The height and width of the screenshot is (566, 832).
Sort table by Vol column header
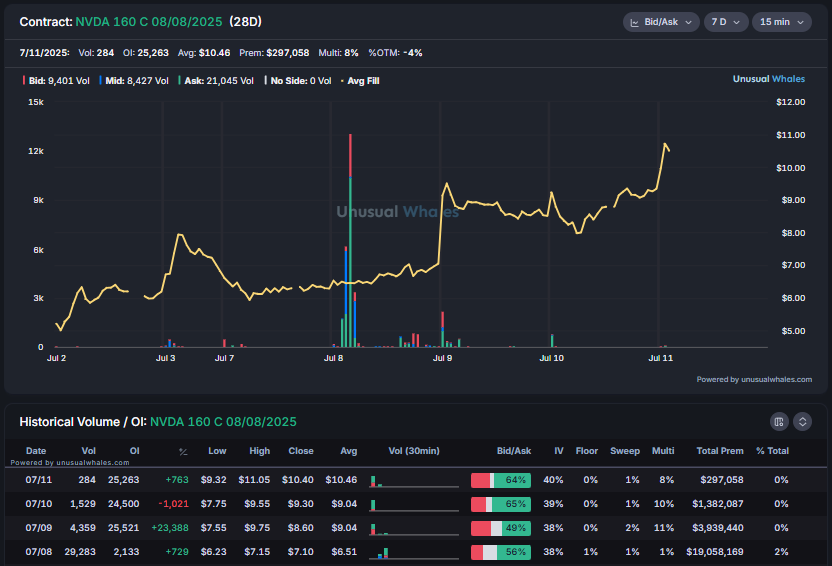(x=89, y=451)
